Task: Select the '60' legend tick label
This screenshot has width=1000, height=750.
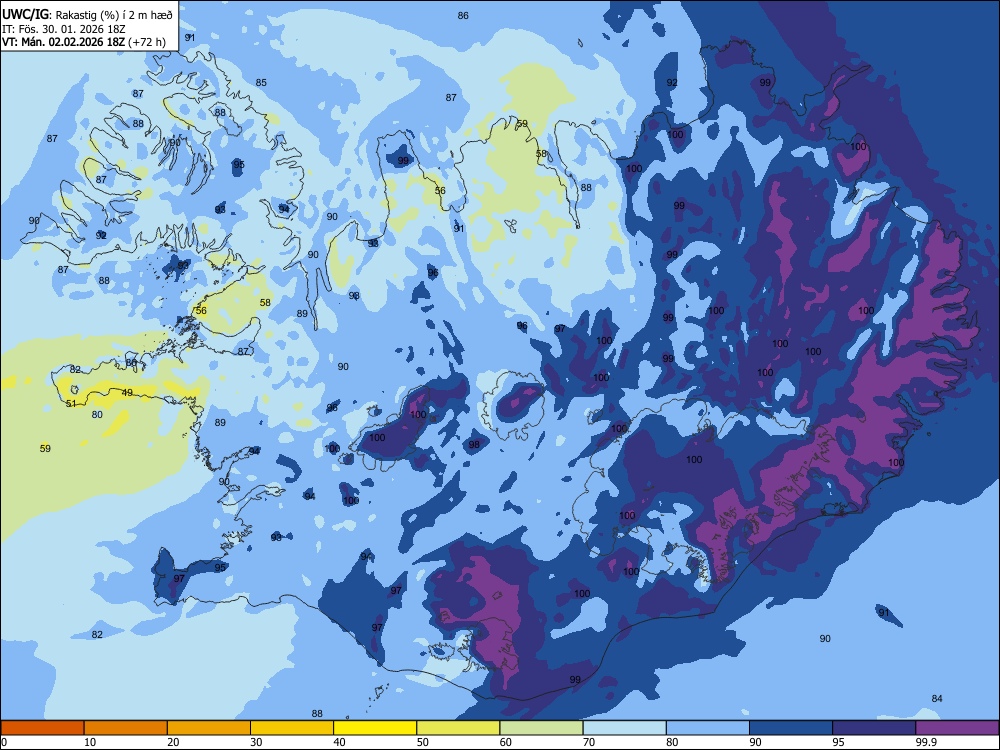Action: click(x=506, y=742)
